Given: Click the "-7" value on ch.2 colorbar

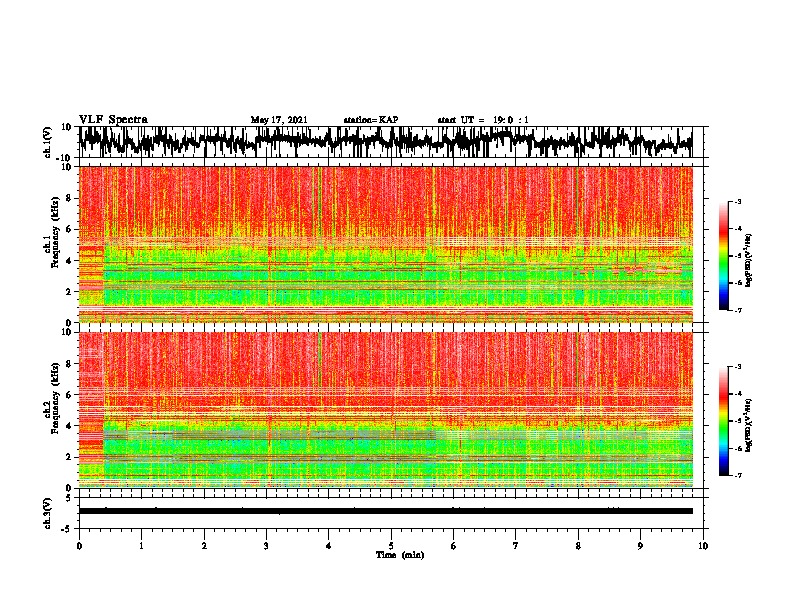Looking at the screenshot, I should coord(738,475).
